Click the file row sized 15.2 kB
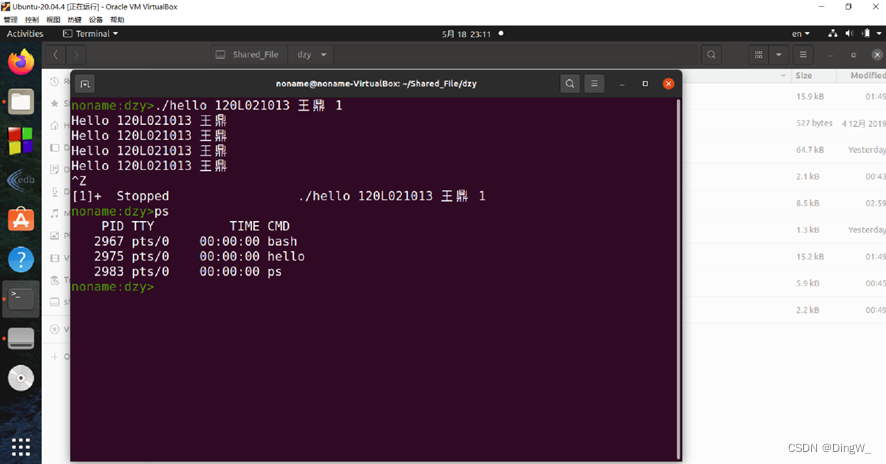This screenshot has height=464, width=886. (x=784, y=257)
